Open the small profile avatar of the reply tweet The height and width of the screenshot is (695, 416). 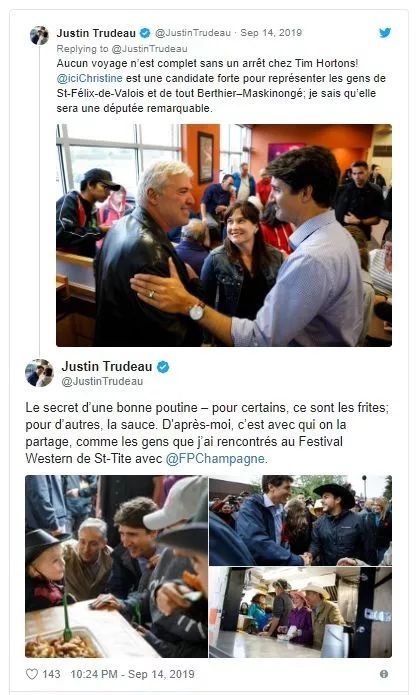tap(39, 35)
